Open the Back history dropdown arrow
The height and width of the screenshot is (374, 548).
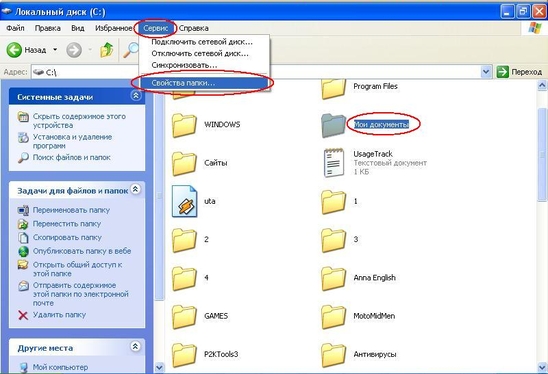click(55, 50)
